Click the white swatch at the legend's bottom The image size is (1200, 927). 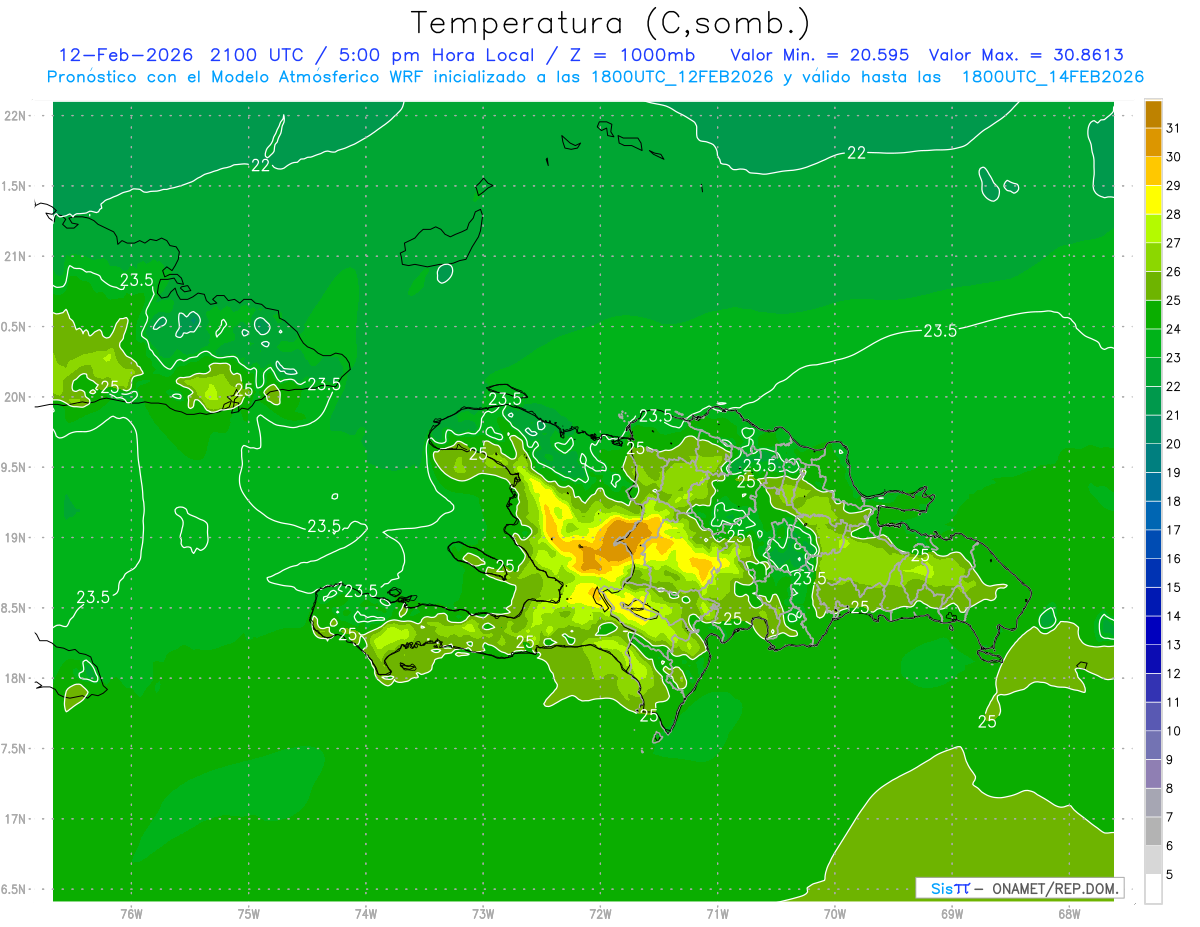(1153, 888)
